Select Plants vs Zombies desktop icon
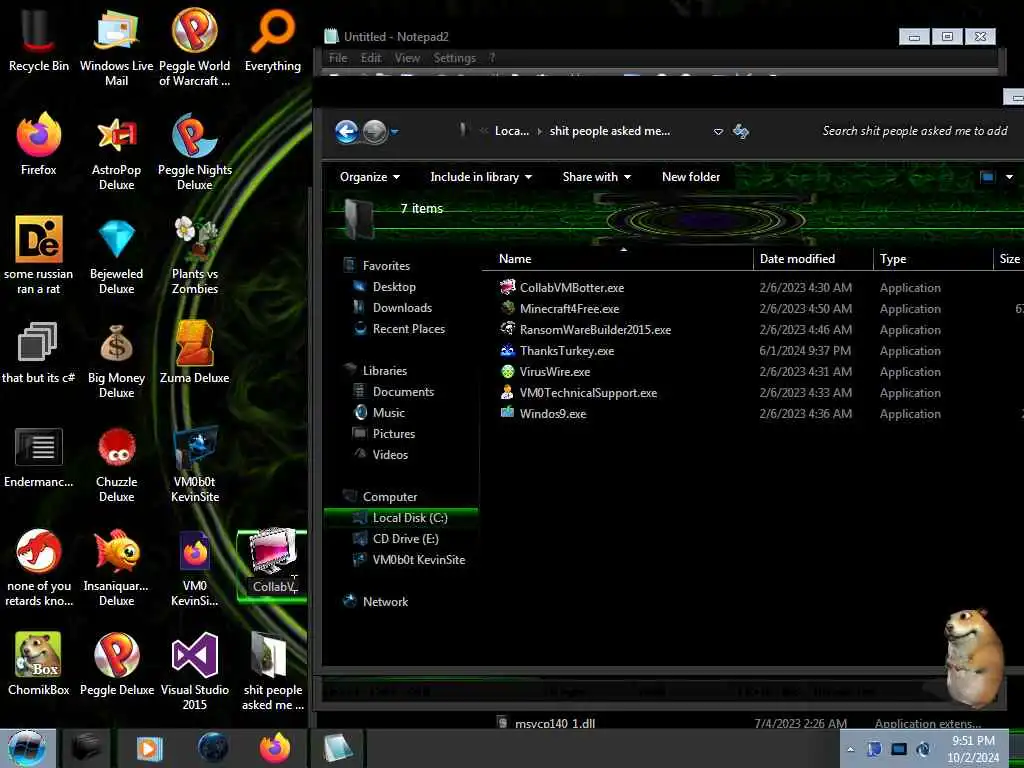 [195, 255]
